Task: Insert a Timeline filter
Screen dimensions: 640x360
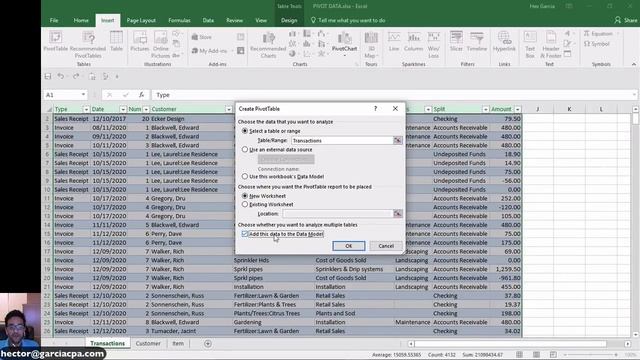Action: click(477, 41)
